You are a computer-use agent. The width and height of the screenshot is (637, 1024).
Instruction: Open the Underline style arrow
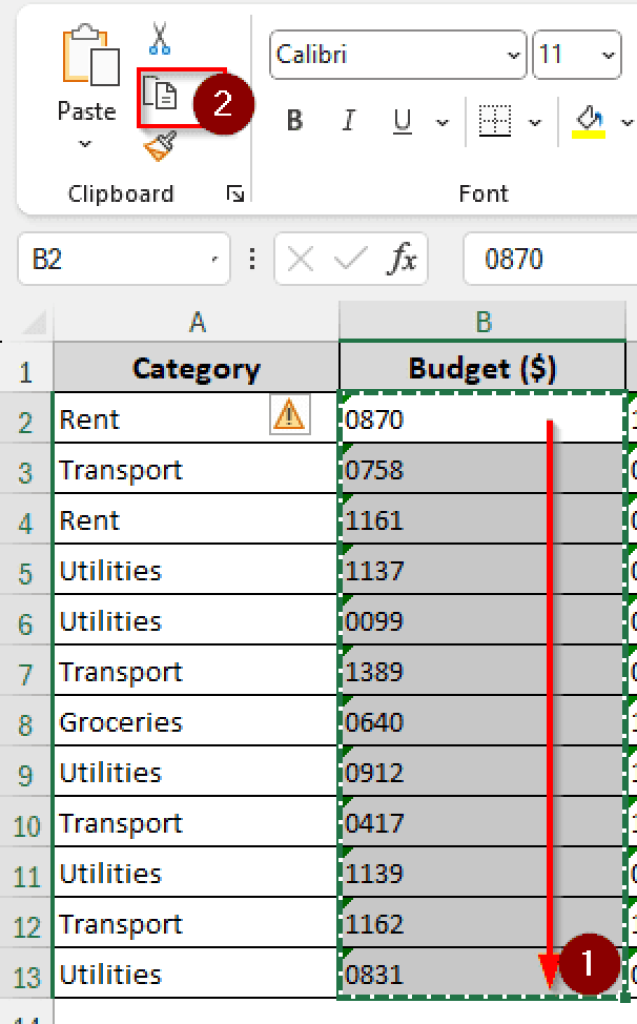(x=443, y=120)
